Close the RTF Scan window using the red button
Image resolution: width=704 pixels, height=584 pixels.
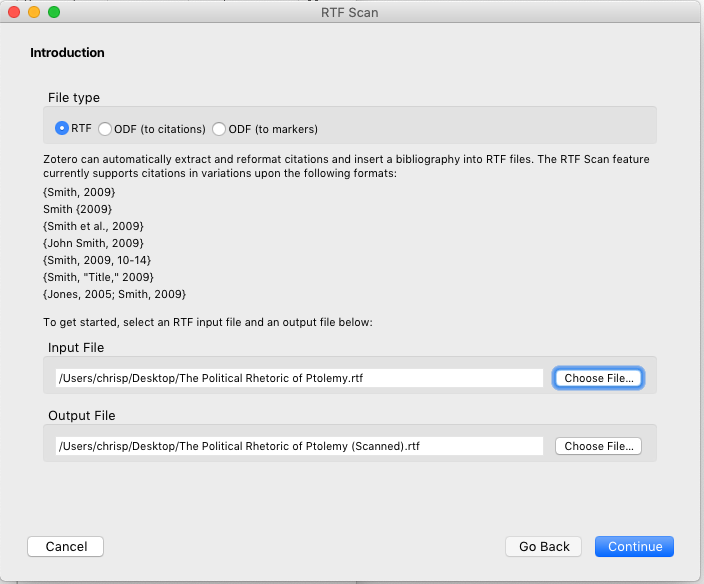click(14, 12)
